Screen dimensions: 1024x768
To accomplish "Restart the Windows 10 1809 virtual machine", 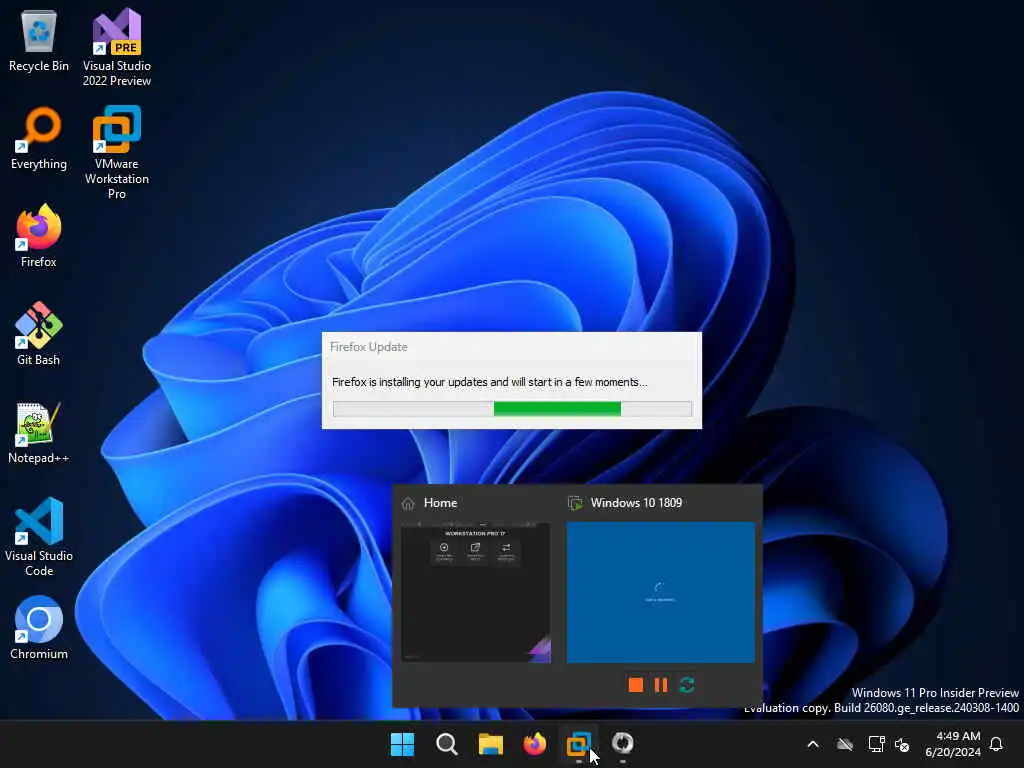I will tap(686, 684).
